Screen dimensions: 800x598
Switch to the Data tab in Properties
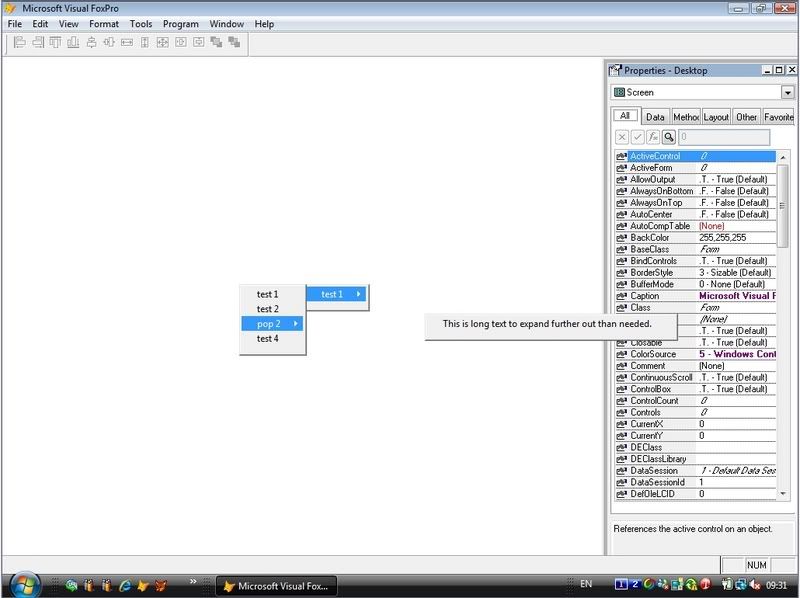click(x=655, y=117)
